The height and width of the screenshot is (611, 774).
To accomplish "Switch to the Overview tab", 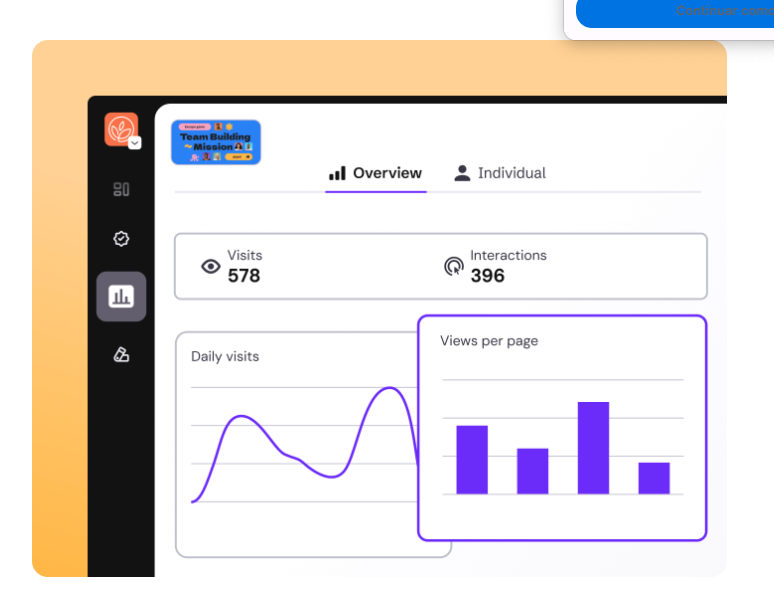I will click(376, 173).
